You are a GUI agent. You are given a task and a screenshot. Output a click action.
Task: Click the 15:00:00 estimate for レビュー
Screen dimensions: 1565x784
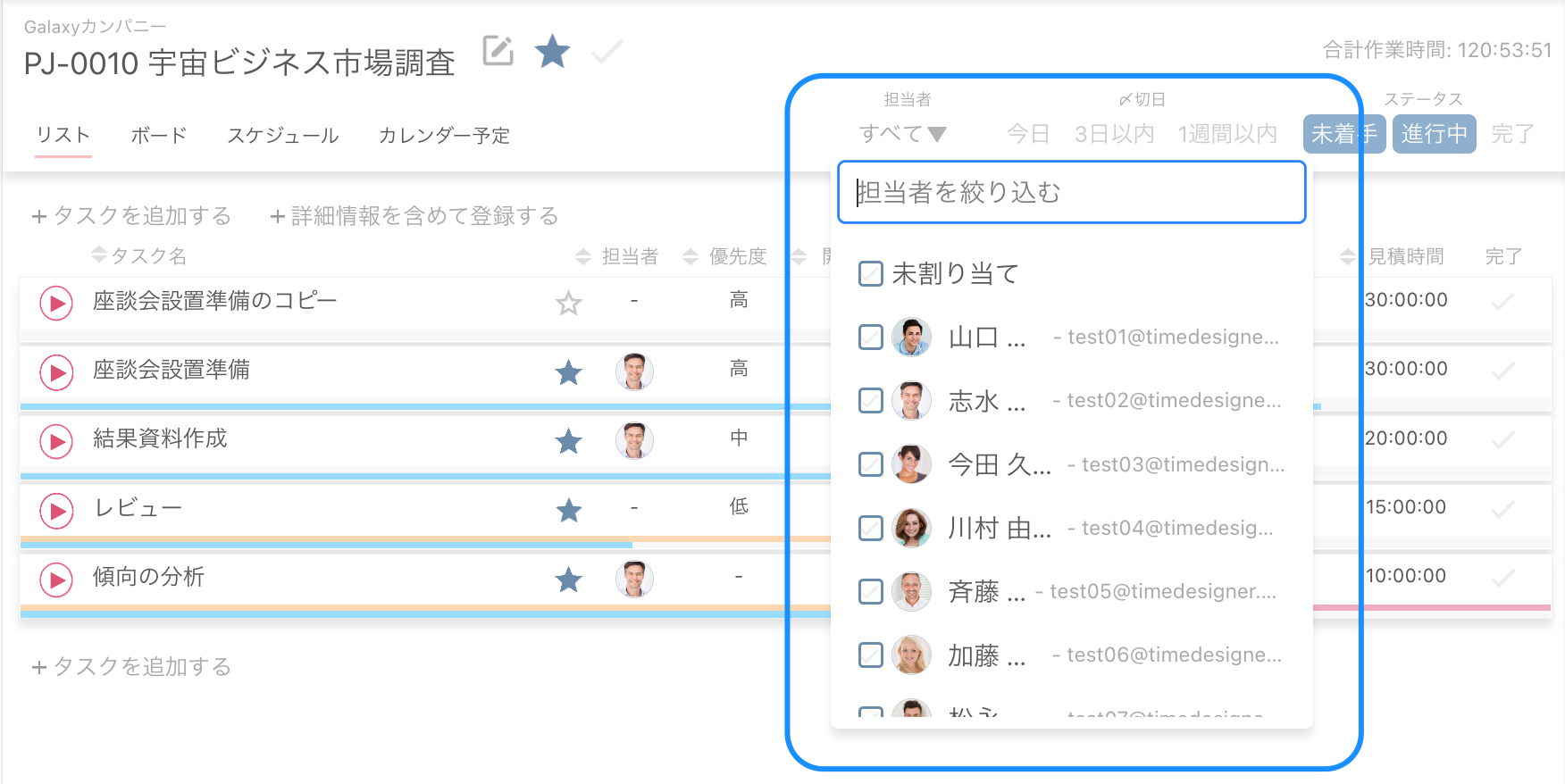point(1406,507)
